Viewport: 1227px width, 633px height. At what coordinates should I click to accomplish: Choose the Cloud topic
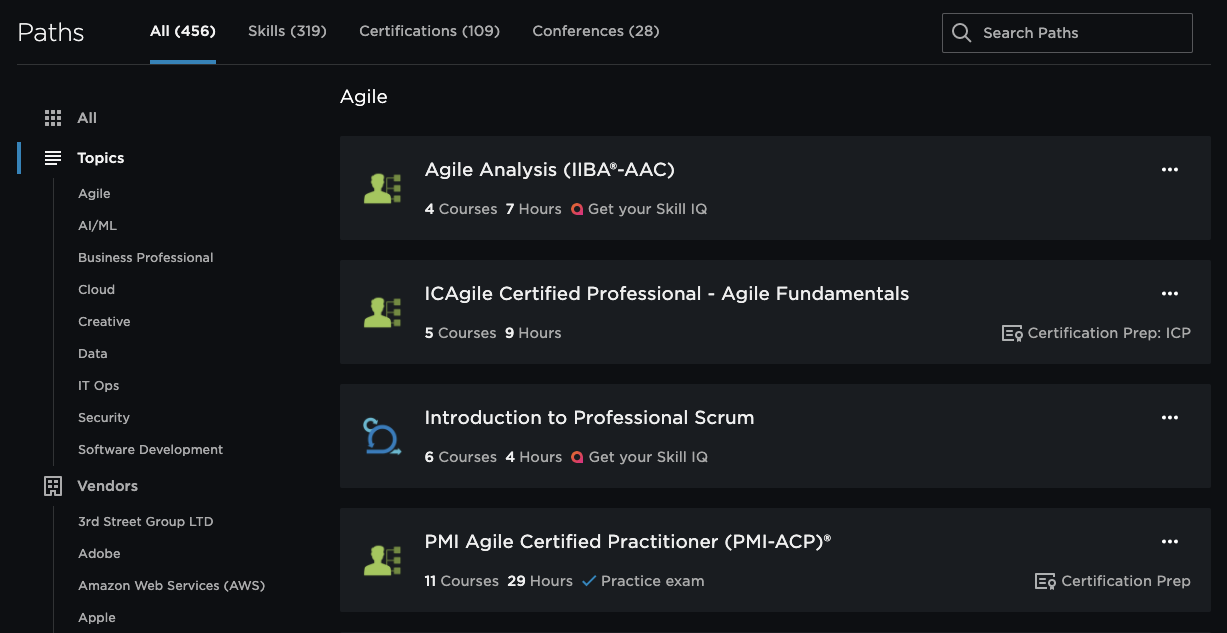[96, 290]
